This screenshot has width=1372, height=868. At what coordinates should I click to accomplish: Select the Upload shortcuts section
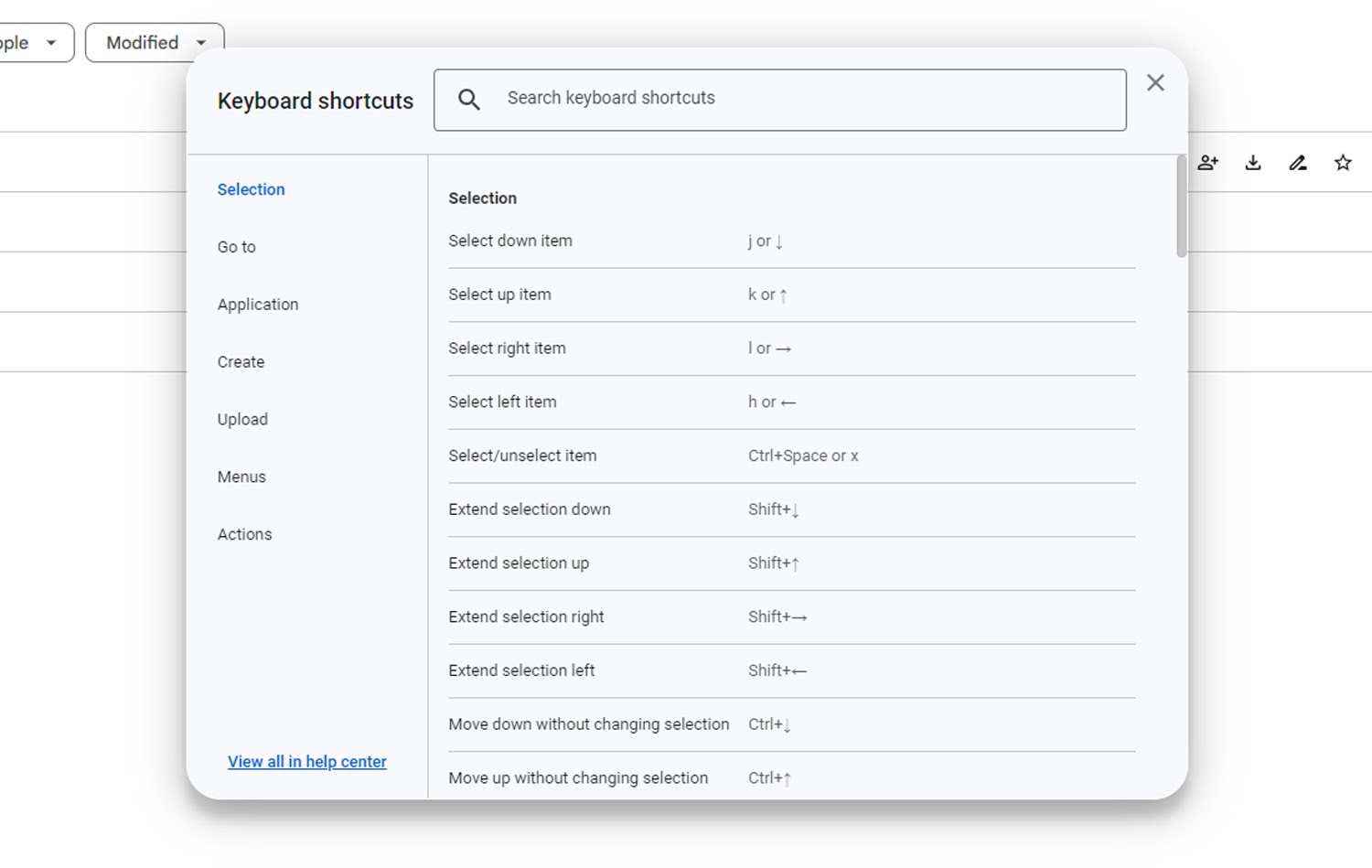point(242,419)
